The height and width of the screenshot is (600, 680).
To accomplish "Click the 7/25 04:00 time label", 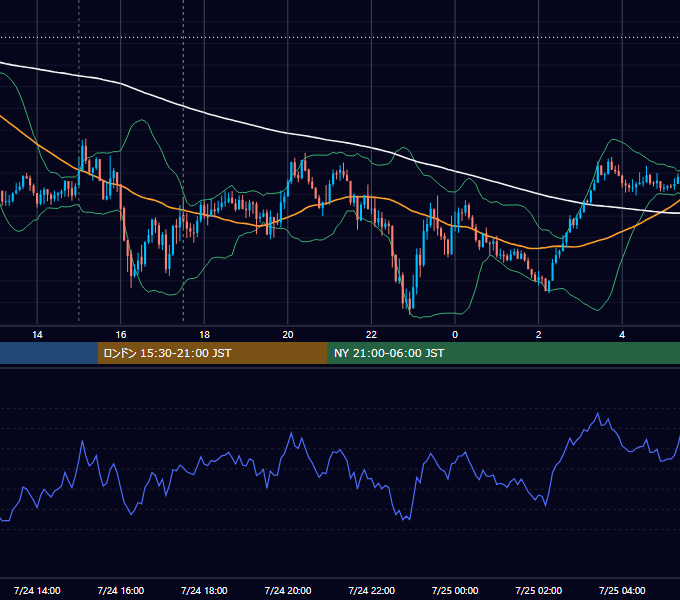I will [622, 591].
